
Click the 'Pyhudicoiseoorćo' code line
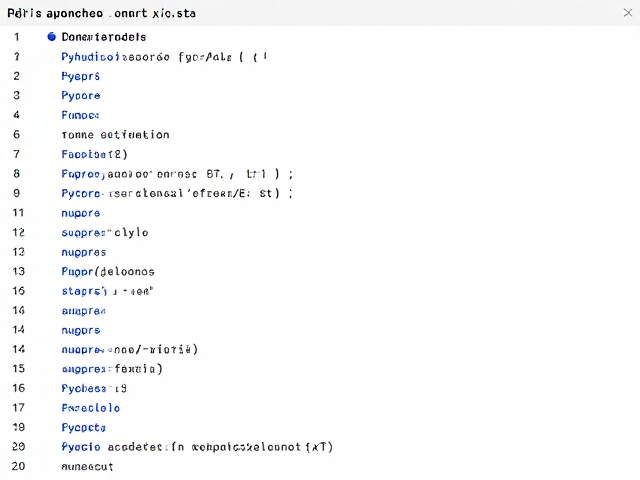coord(164,57)
